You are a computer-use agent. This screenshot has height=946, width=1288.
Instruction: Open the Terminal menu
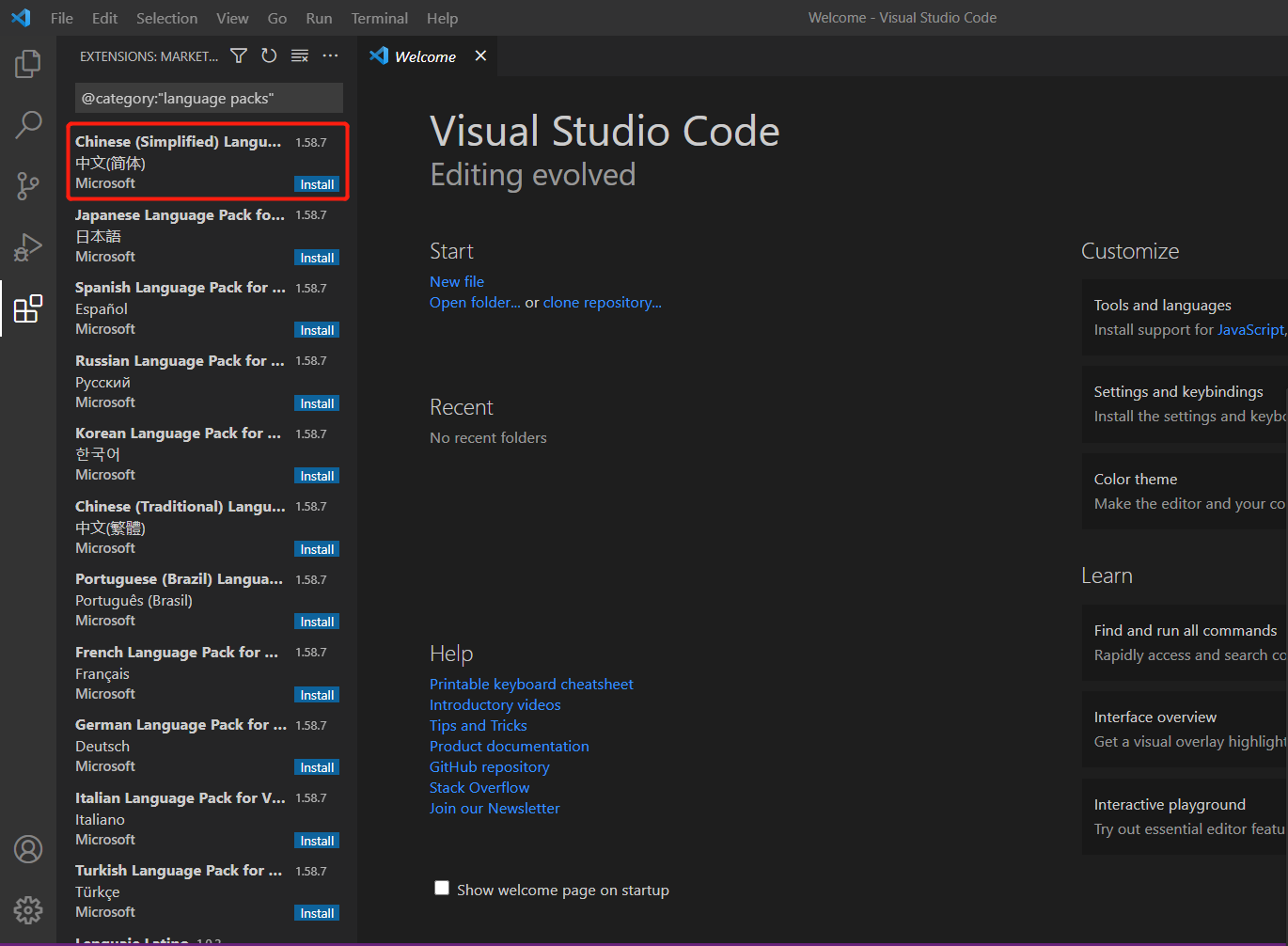pyautogui.click(x=379, y=17)
